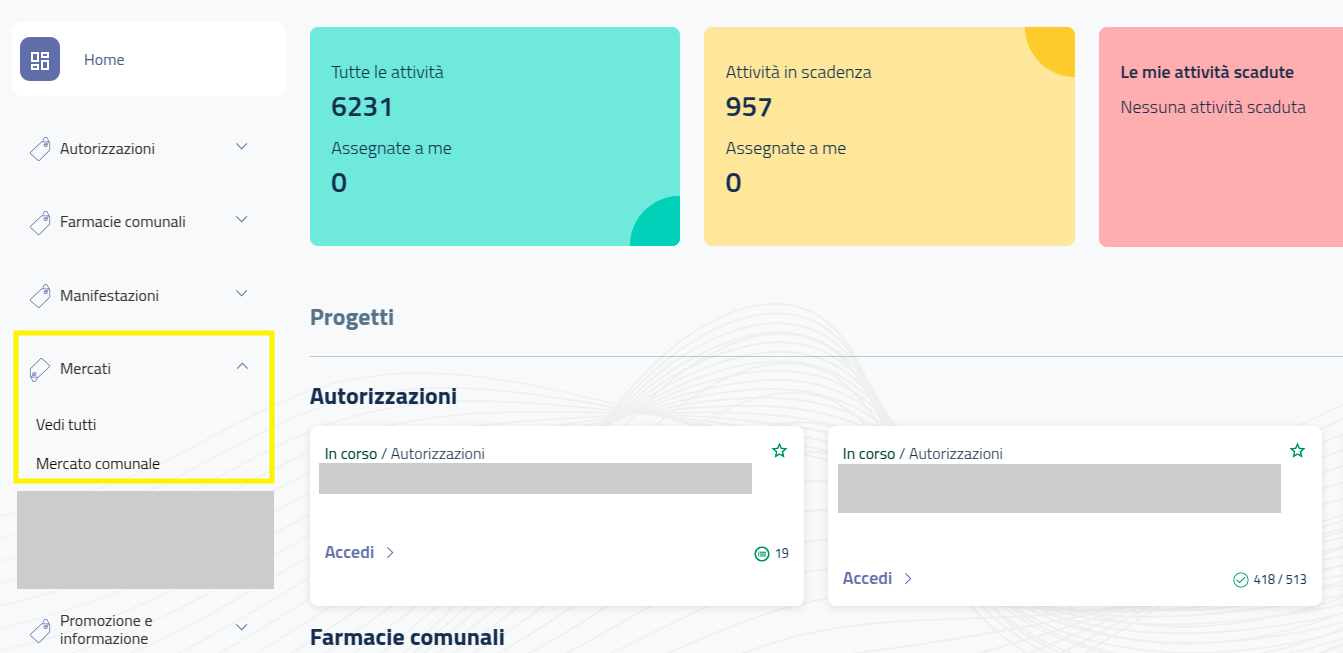This screenshot has width=1343, height=653.
Task: Click the Home dashboard grid icon
Action: pyautogui.click(x=40, y=60)
